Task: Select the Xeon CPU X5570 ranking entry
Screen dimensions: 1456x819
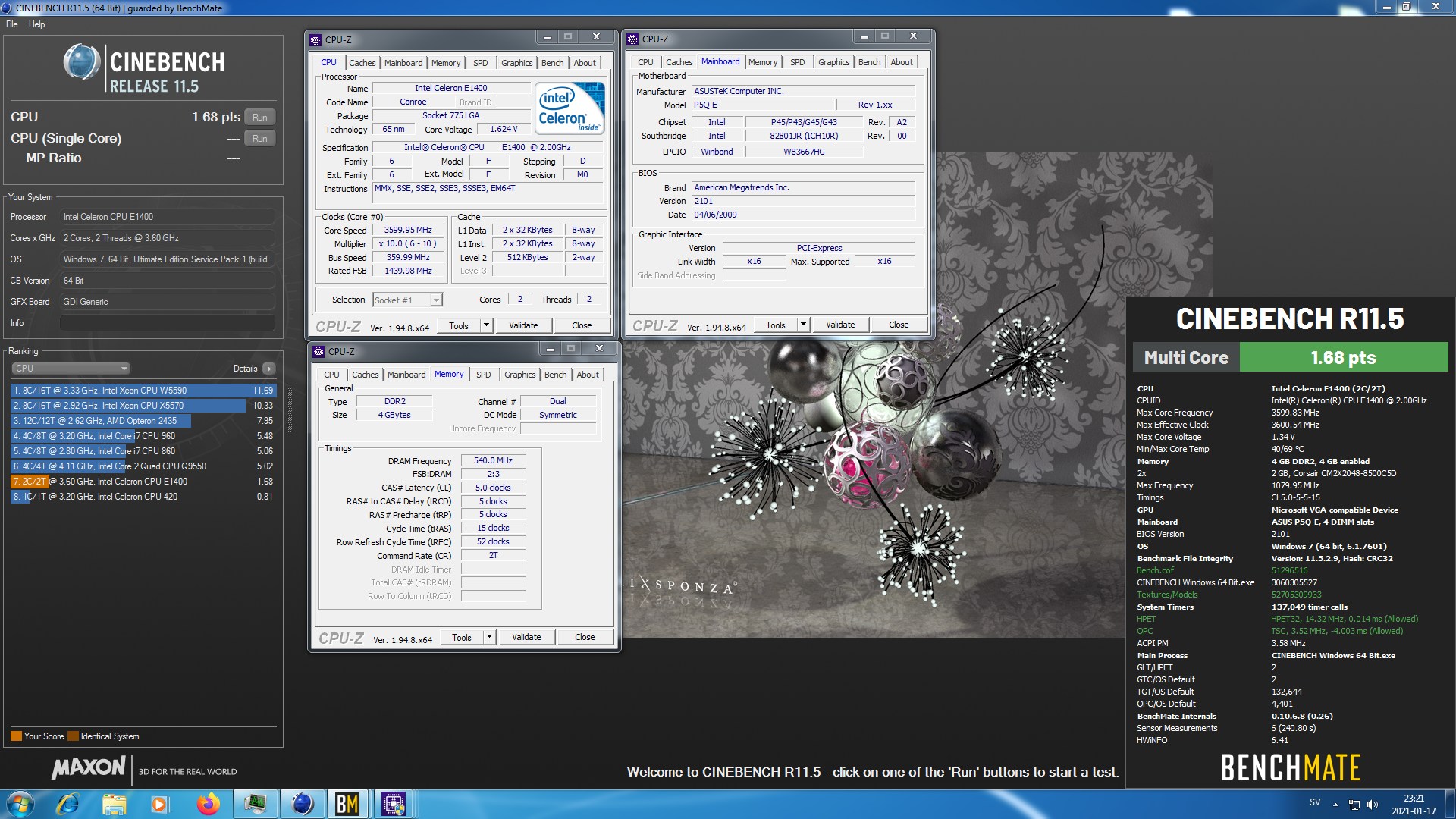Action: coord(143,406)
